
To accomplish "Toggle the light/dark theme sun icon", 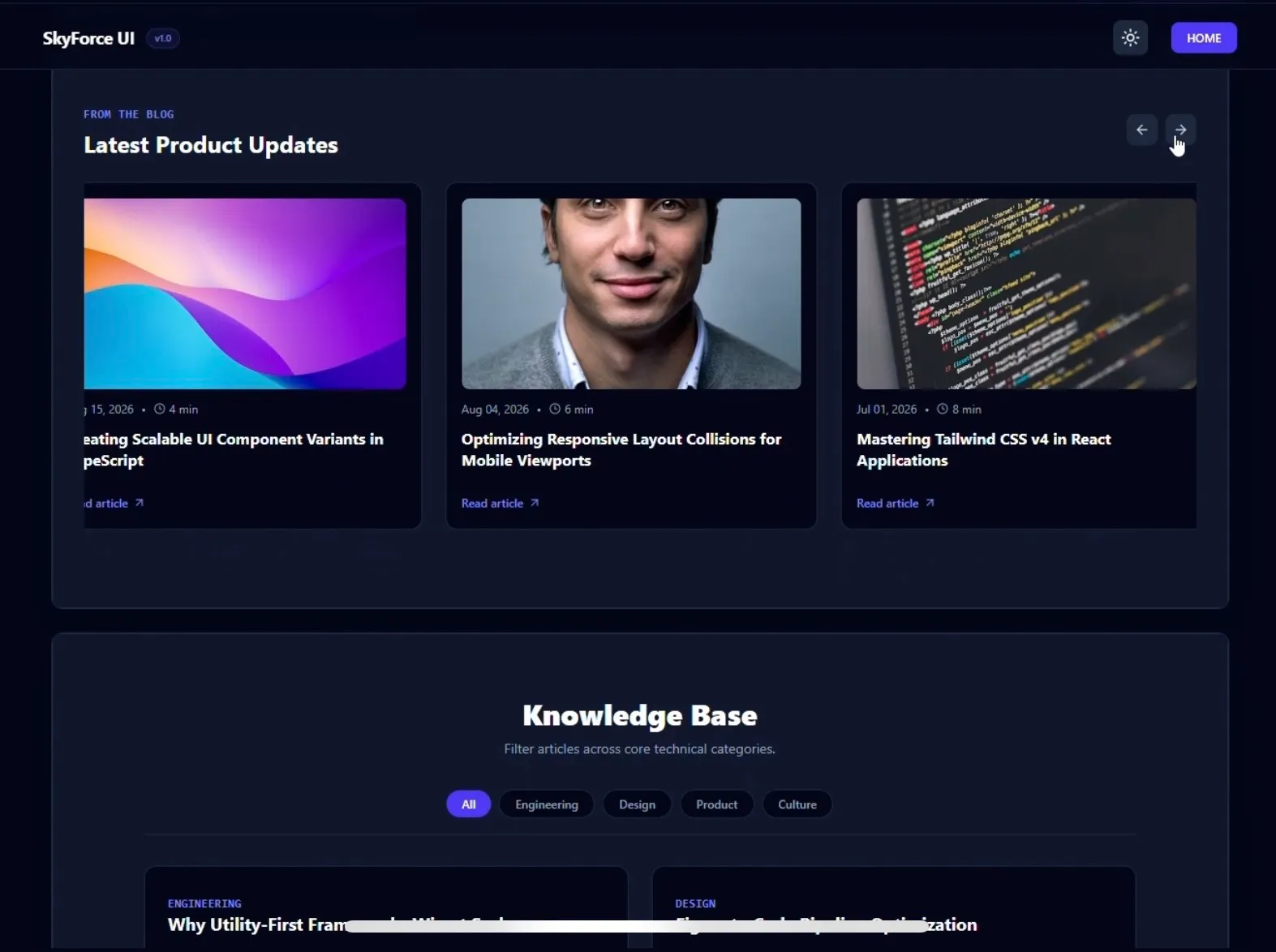I will coord(1130,38).
